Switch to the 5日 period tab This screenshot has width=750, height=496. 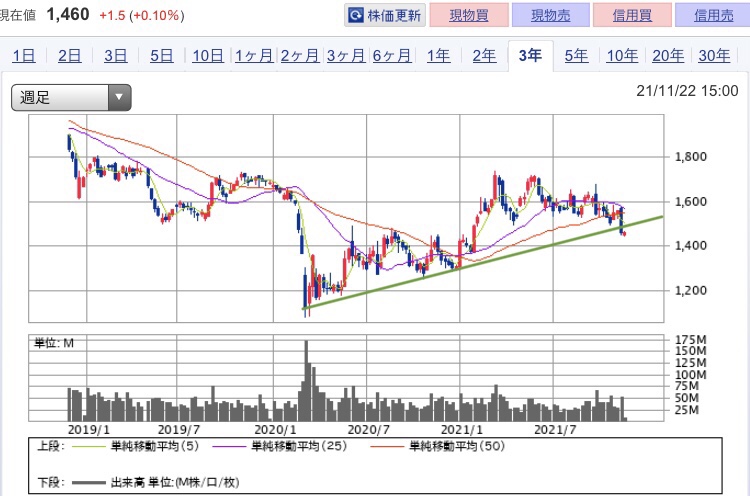(161, 56)
